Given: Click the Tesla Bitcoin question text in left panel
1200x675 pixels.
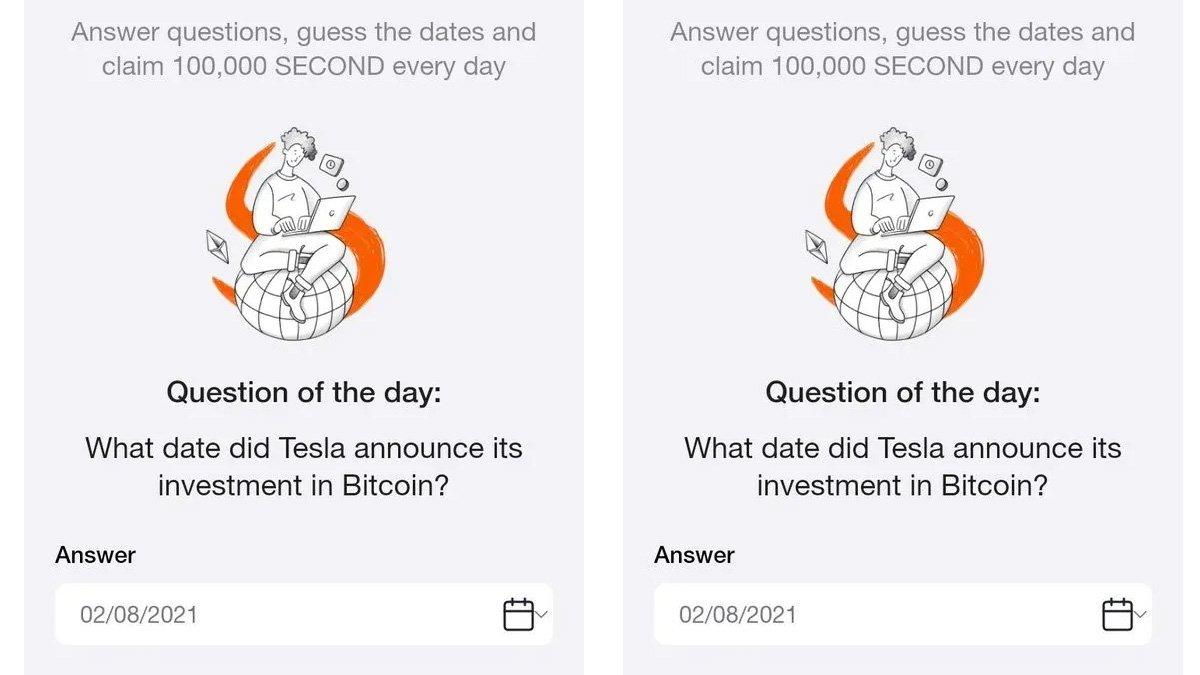Looking at the screenshot, I should (x=304, y=467).
